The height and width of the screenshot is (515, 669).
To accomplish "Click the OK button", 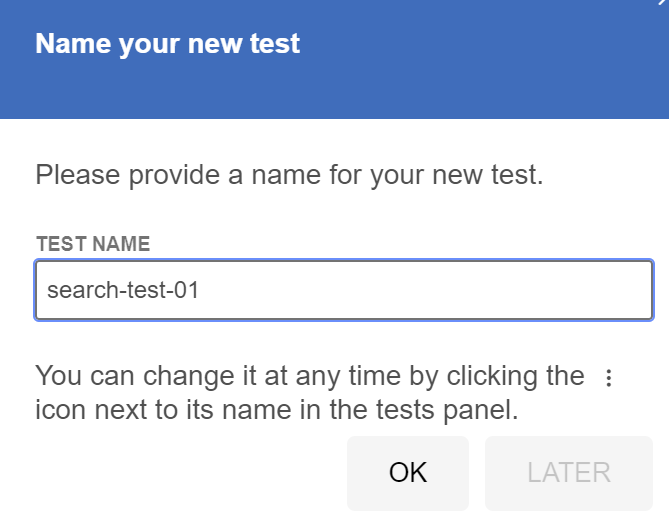I will [x=407, y=473].
